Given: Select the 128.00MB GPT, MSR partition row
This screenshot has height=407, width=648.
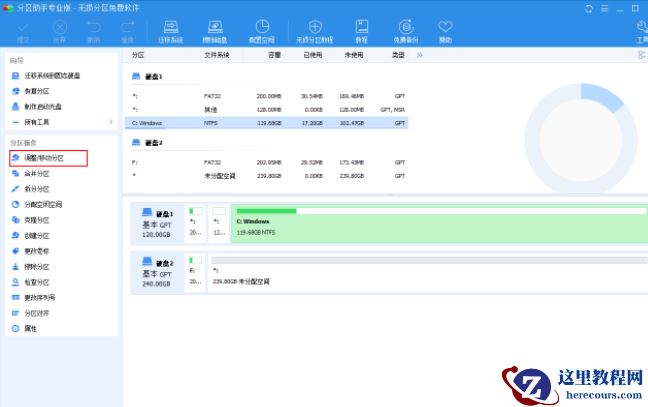Looking at the screenshot, I should tap(267, 109).
